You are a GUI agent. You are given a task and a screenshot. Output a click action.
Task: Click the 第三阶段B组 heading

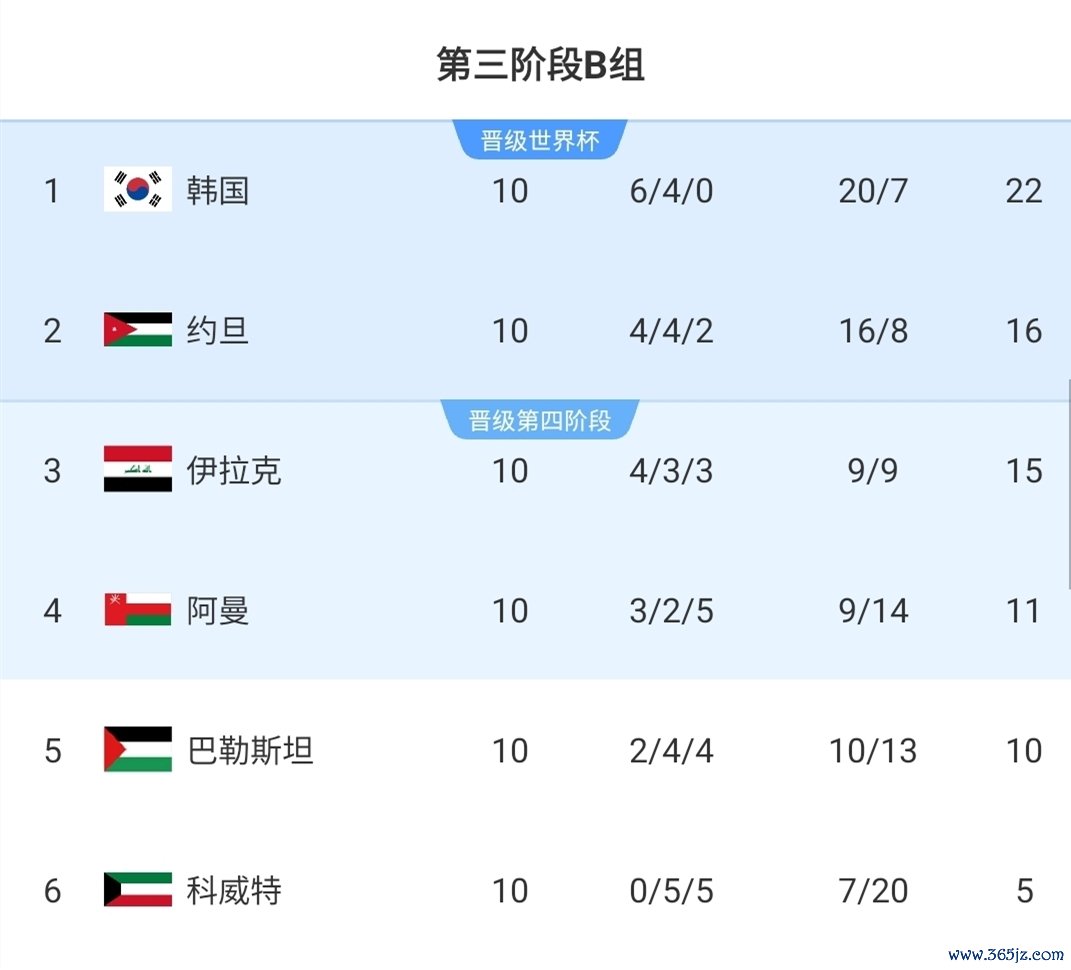540,65
